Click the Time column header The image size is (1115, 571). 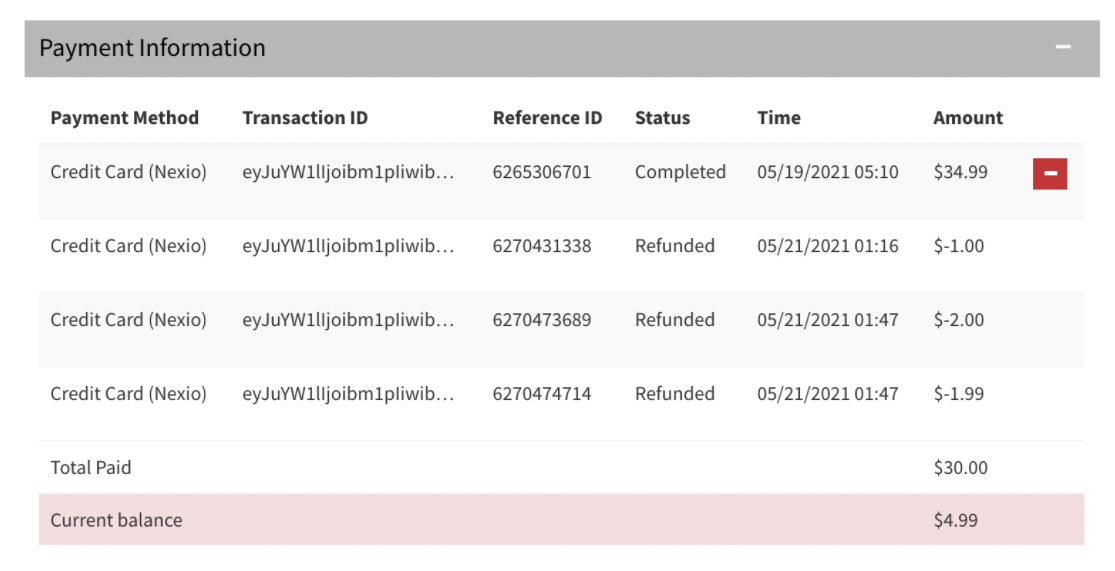[x=779, y=117]
